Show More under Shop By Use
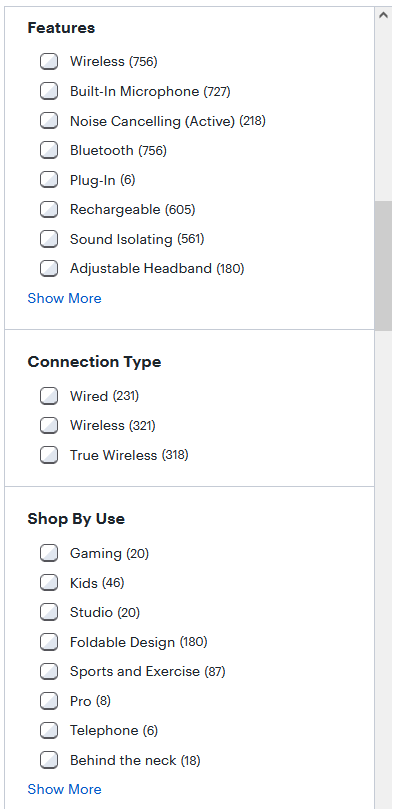 click(x=64, y=789)
